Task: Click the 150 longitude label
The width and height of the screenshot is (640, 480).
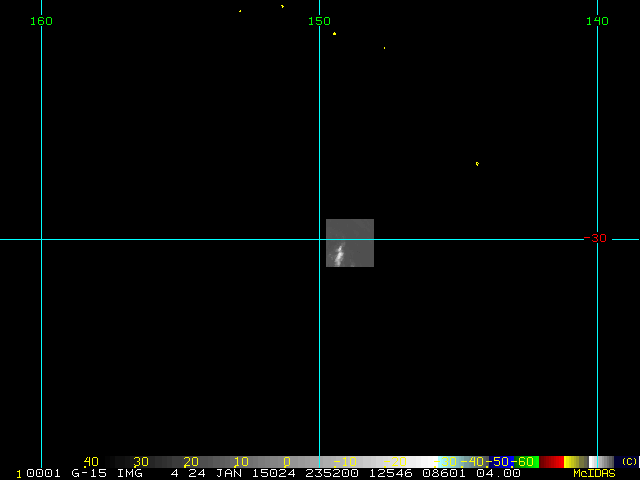Action: pyautogui.click(x=319, y=21)
